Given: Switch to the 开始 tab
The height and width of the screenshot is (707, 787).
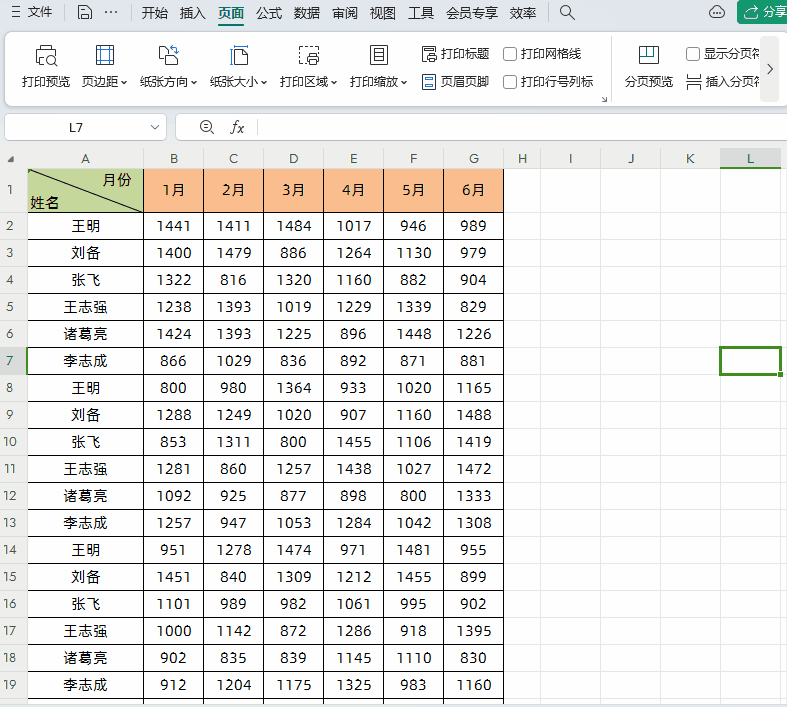Looking at the screenshot, I should [154, 13].
